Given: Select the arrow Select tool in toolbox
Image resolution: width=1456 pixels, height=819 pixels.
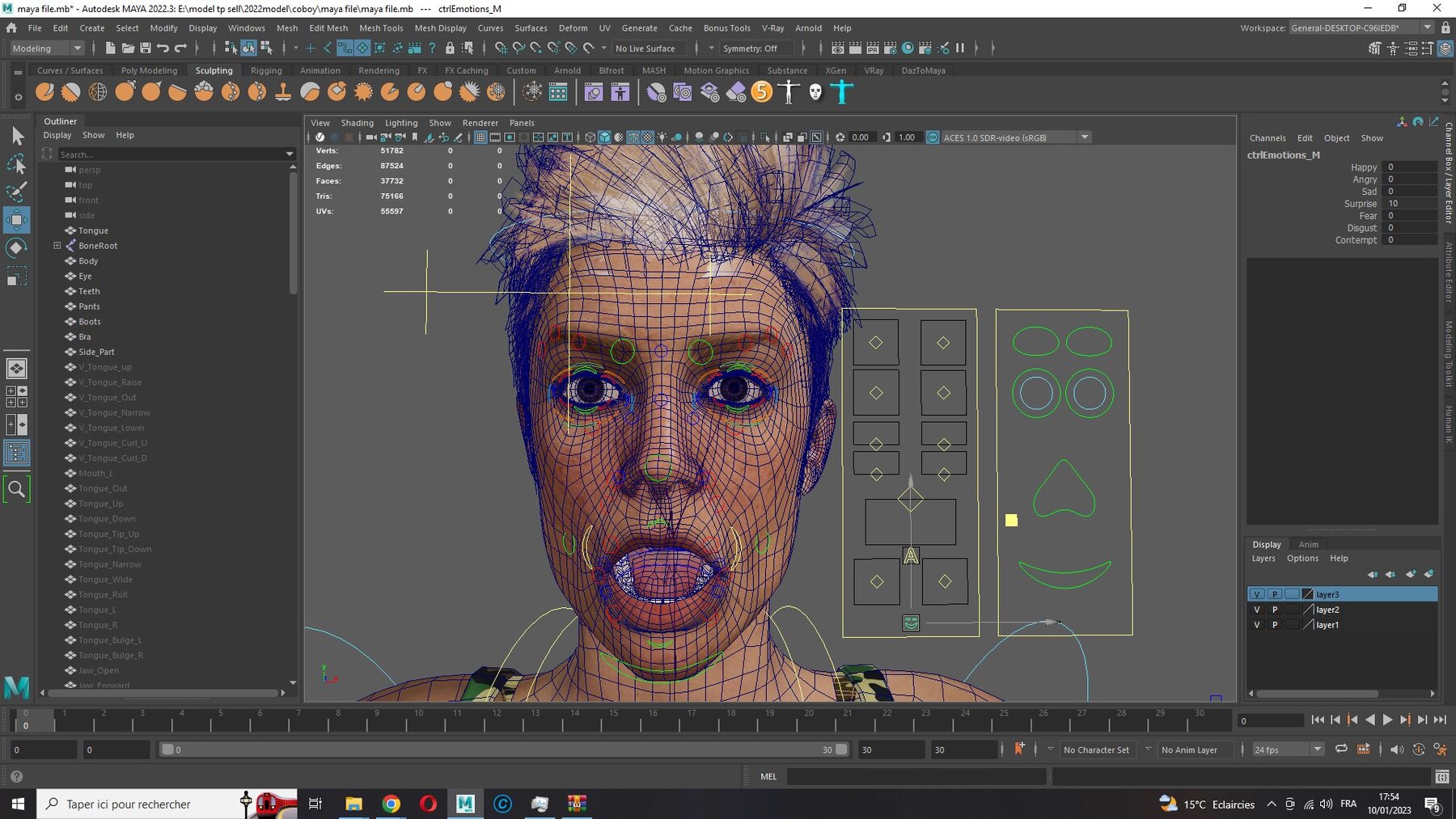Looking at the screenshot, I should 17,136.
